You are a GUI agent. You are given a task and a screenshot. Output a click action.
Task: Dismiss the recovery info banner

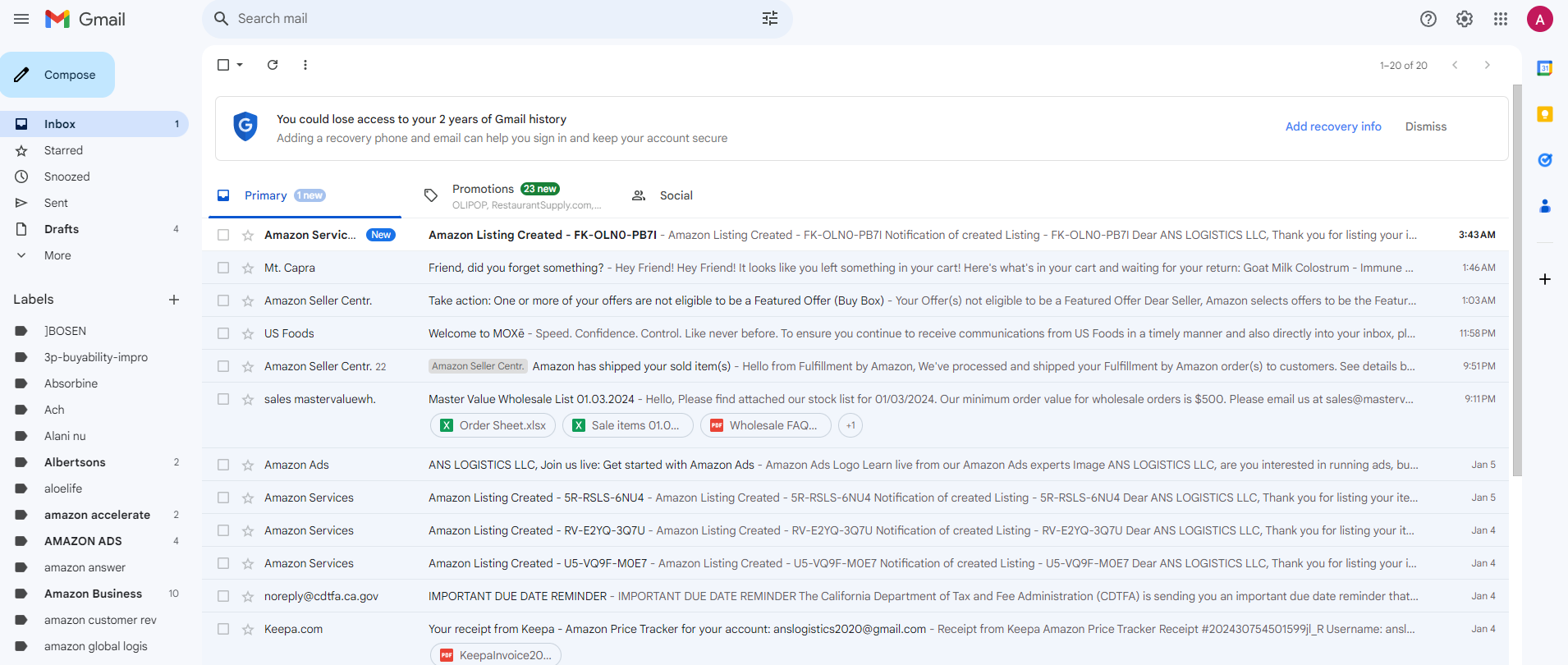1426,126
